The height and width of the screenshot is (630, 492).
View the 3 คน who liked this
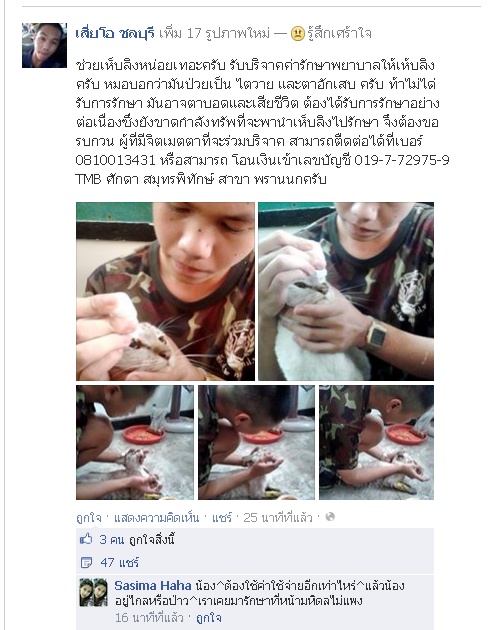coord(112,540)
